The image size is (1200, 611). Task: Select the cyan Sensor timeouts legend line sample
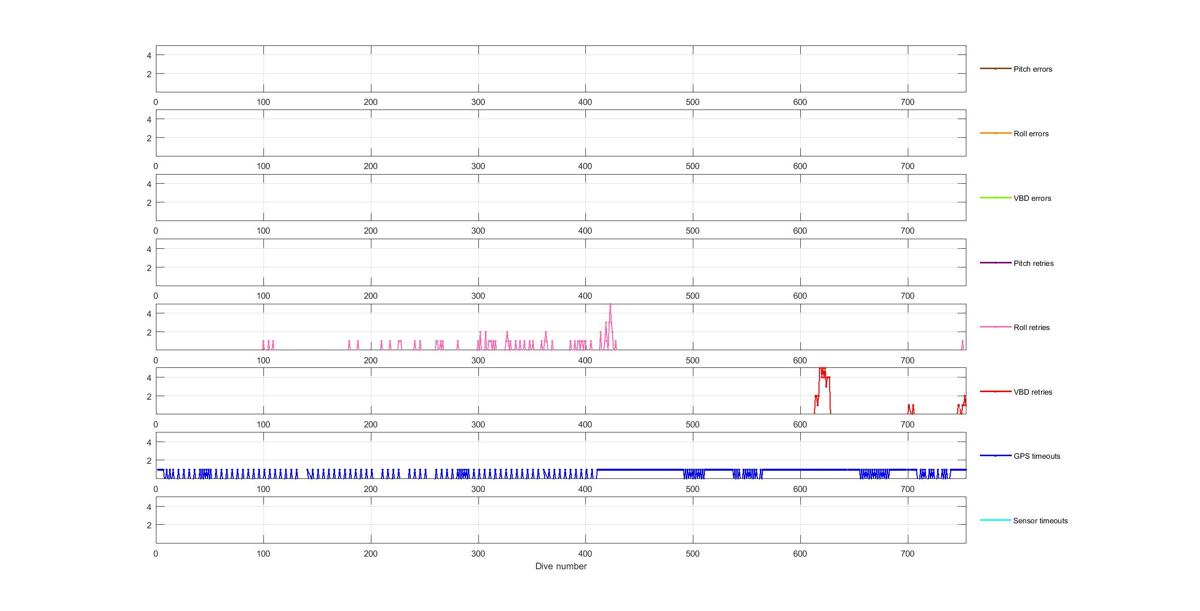click(995, 520)
